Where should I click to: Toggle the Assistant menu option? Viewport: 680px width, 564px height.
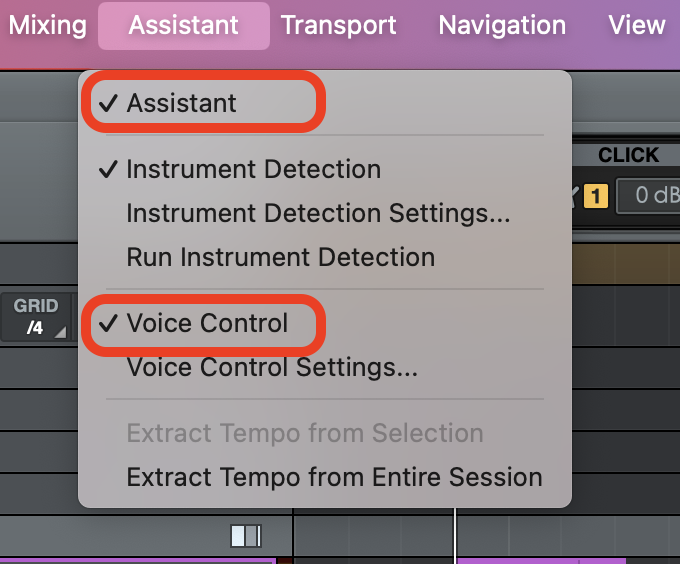pos(181,103)
